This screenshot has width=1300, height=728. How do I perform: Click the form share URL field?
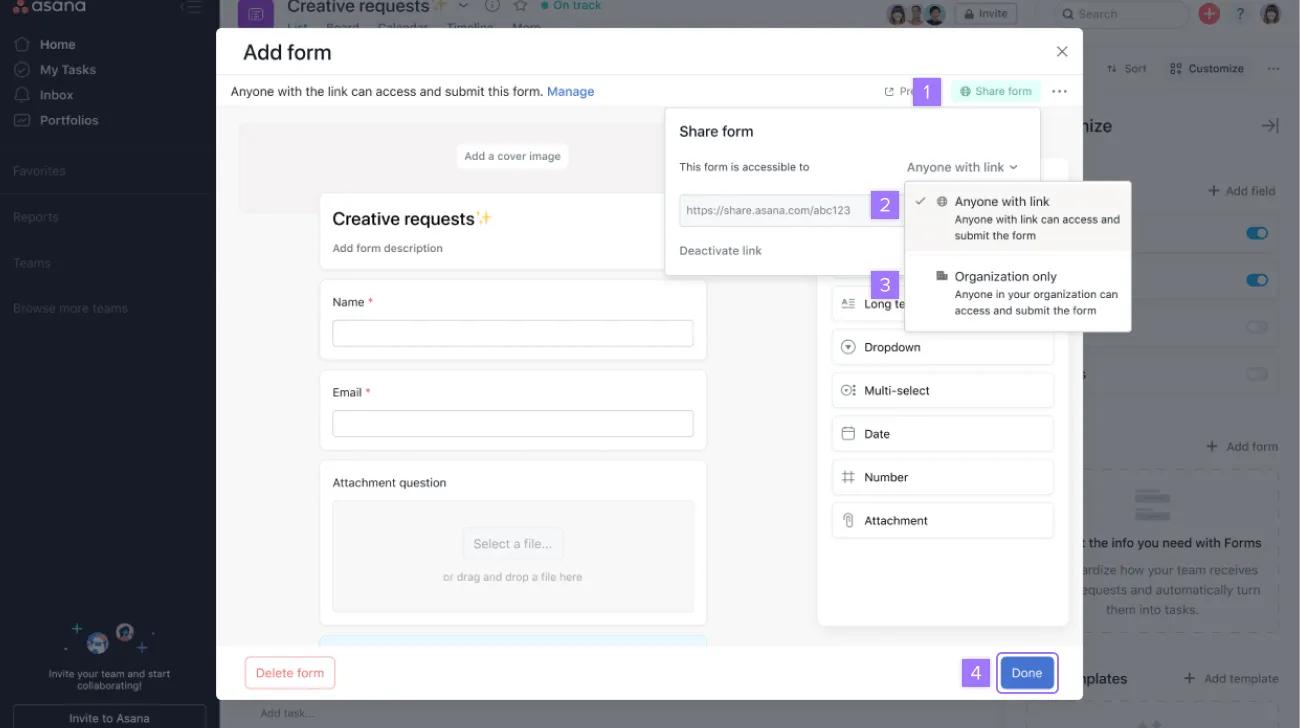click(770, 209)
